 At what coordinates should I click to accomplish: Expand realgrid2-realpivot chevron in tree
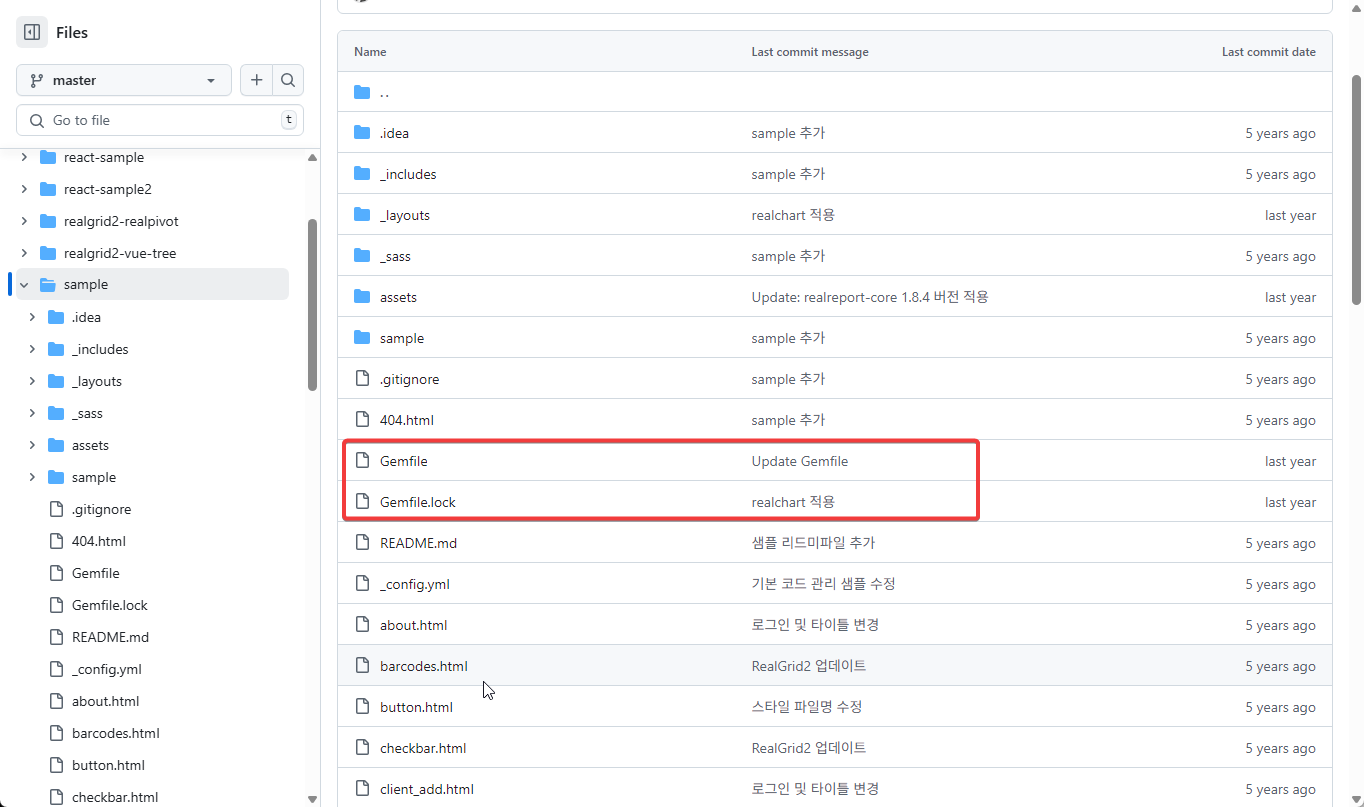[x=24, y=221]
